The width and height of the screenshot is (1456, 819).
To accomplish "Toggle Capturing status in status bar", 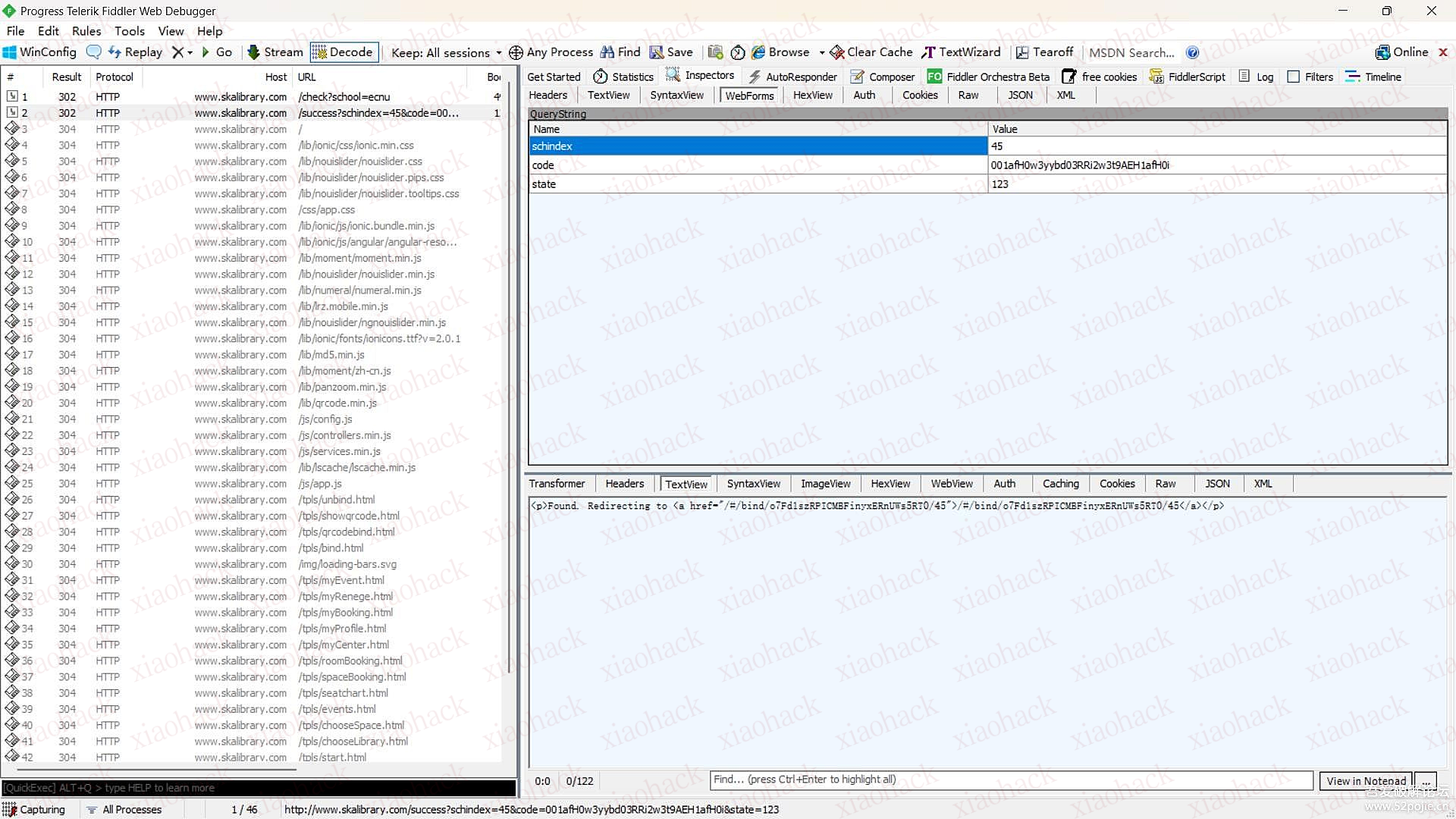I will (x=34, y=809).
